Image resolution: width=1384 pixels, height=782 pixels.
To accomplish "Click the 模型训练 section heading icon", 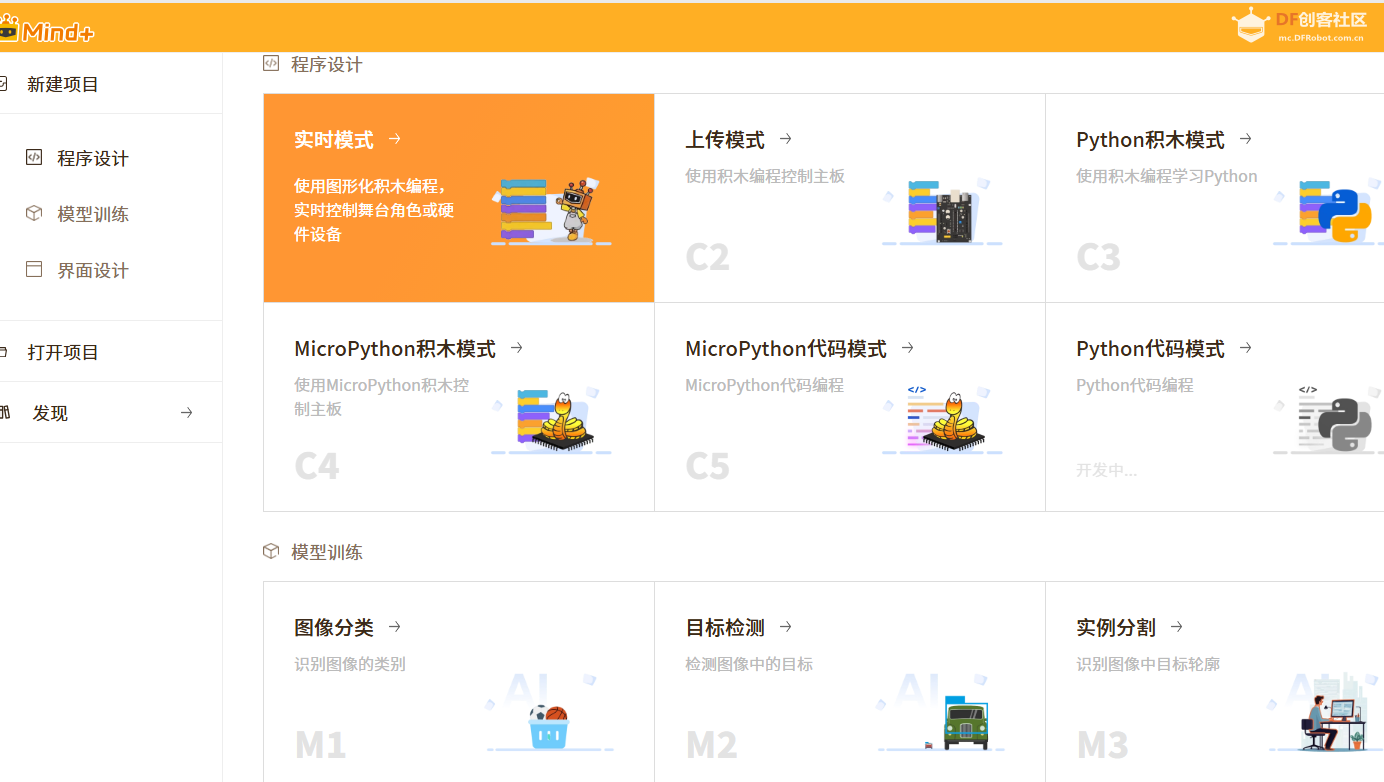I will tap(271, 551).
